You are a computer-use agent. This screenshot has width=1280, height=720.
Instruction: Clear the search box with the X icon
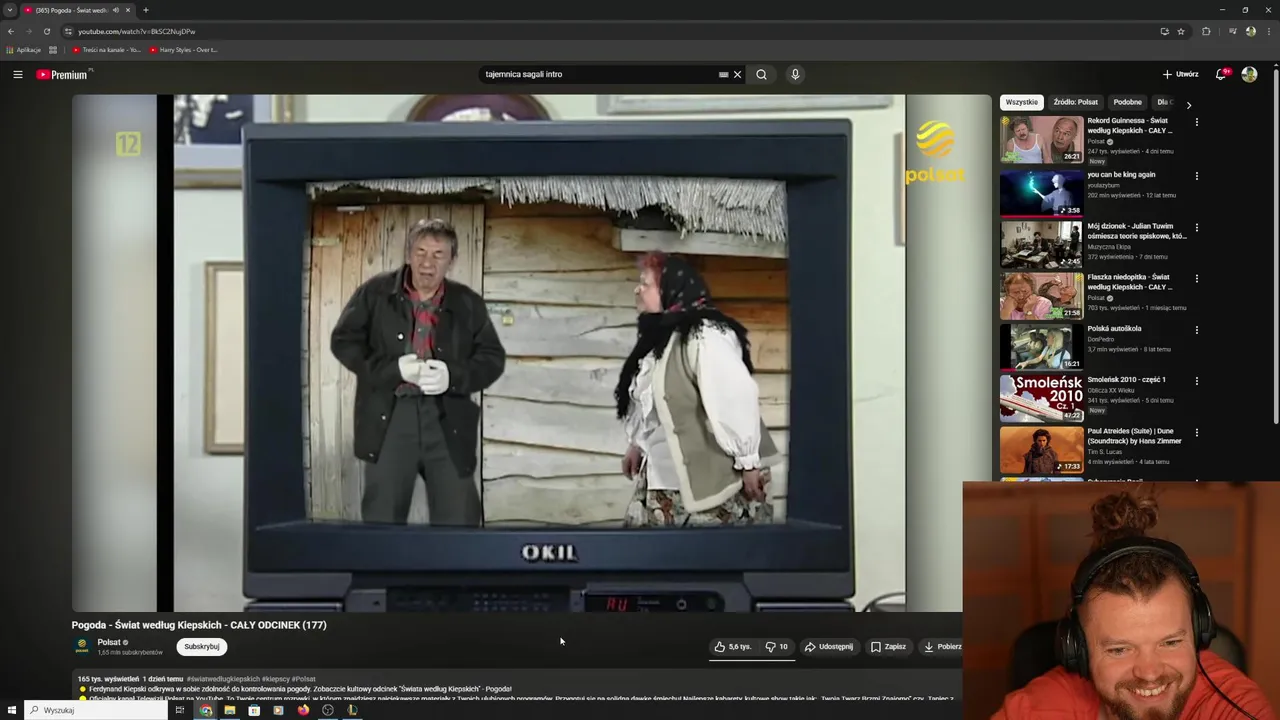(738, 74)
